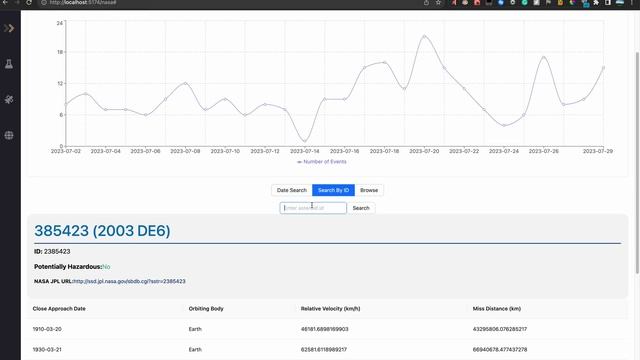Viewport: 640px width, 360px height.
Task: Open the satellite icon page in sidebar
Action: tap(9, 99)
